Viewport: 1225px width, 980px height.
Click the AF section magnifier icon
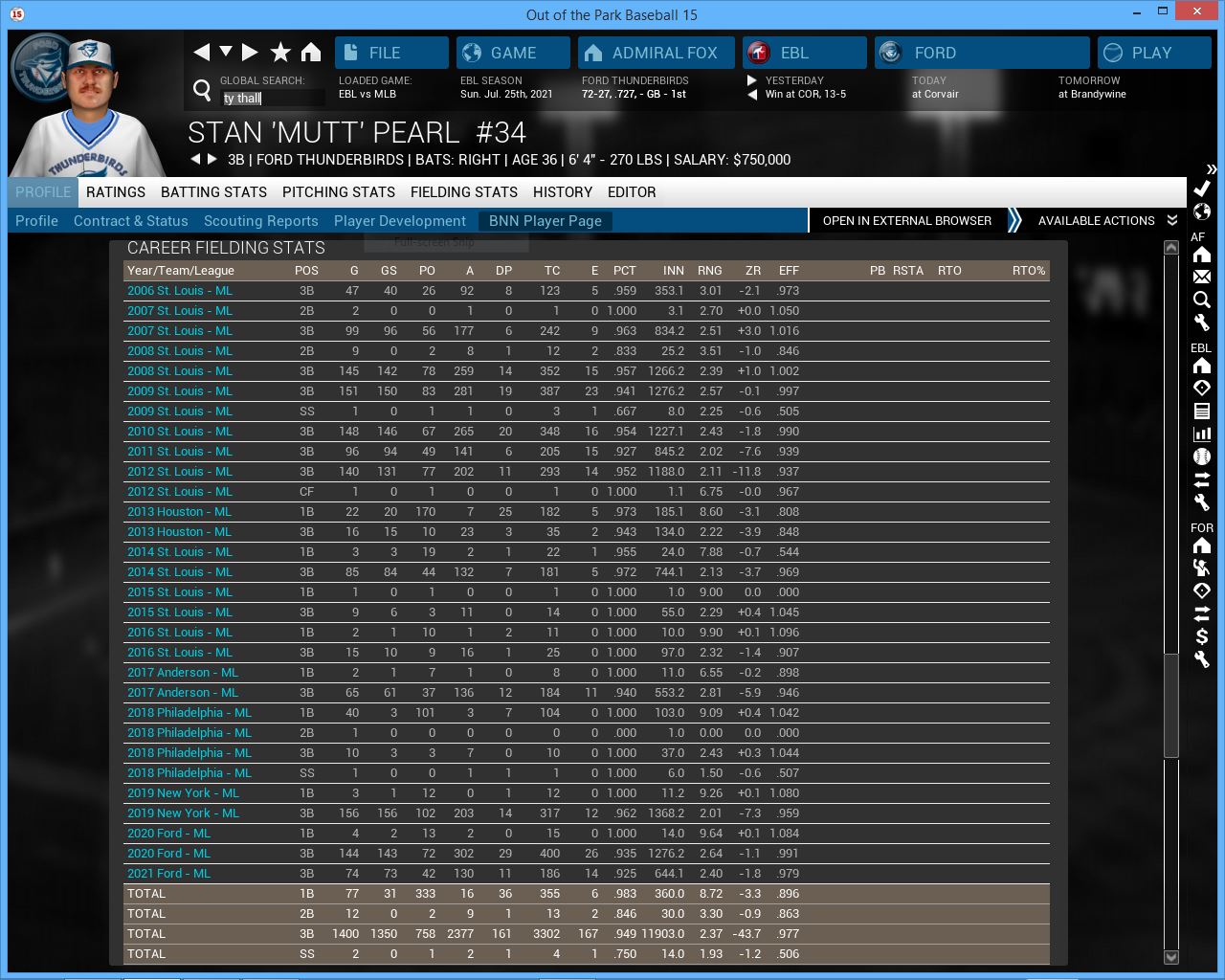point(1202,300)
